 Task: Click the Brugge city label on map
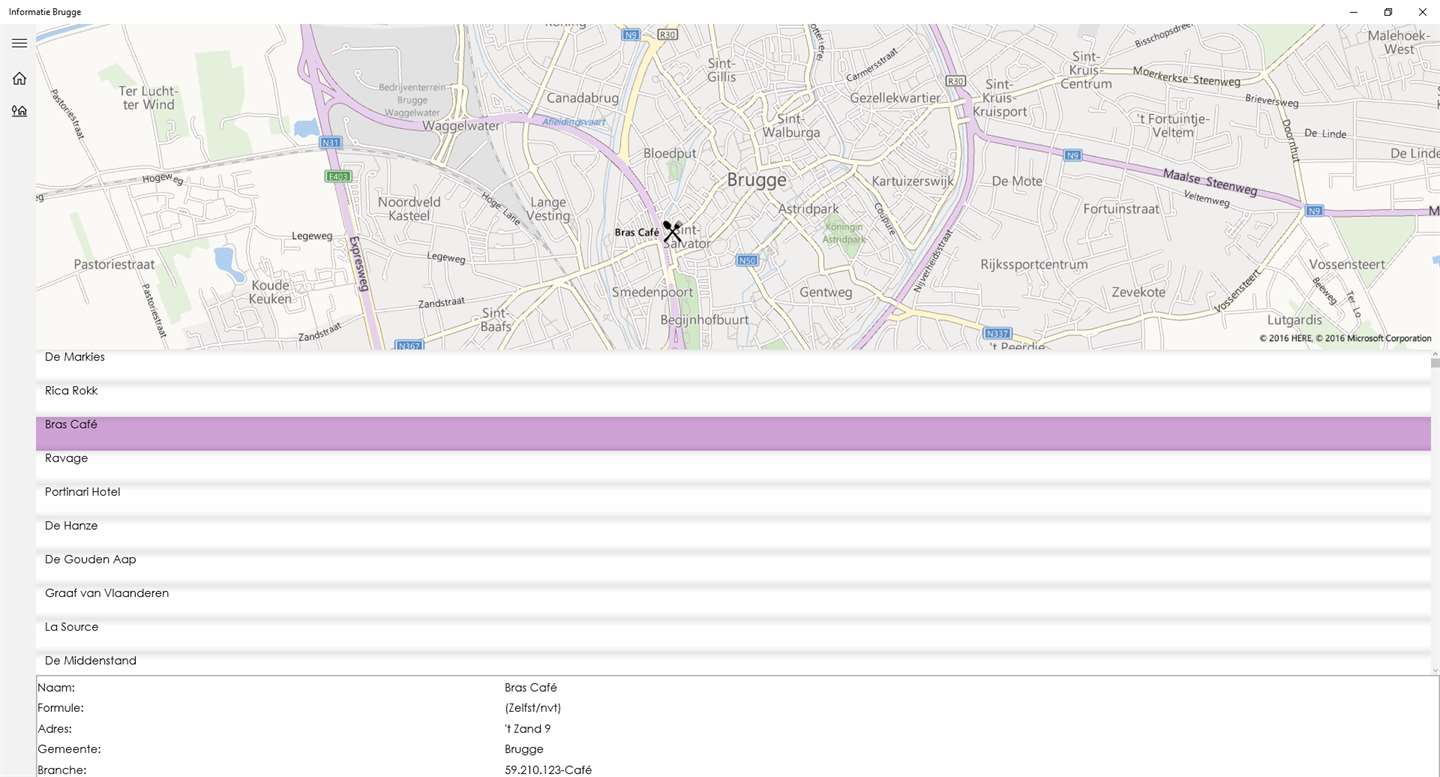point(757,180)
